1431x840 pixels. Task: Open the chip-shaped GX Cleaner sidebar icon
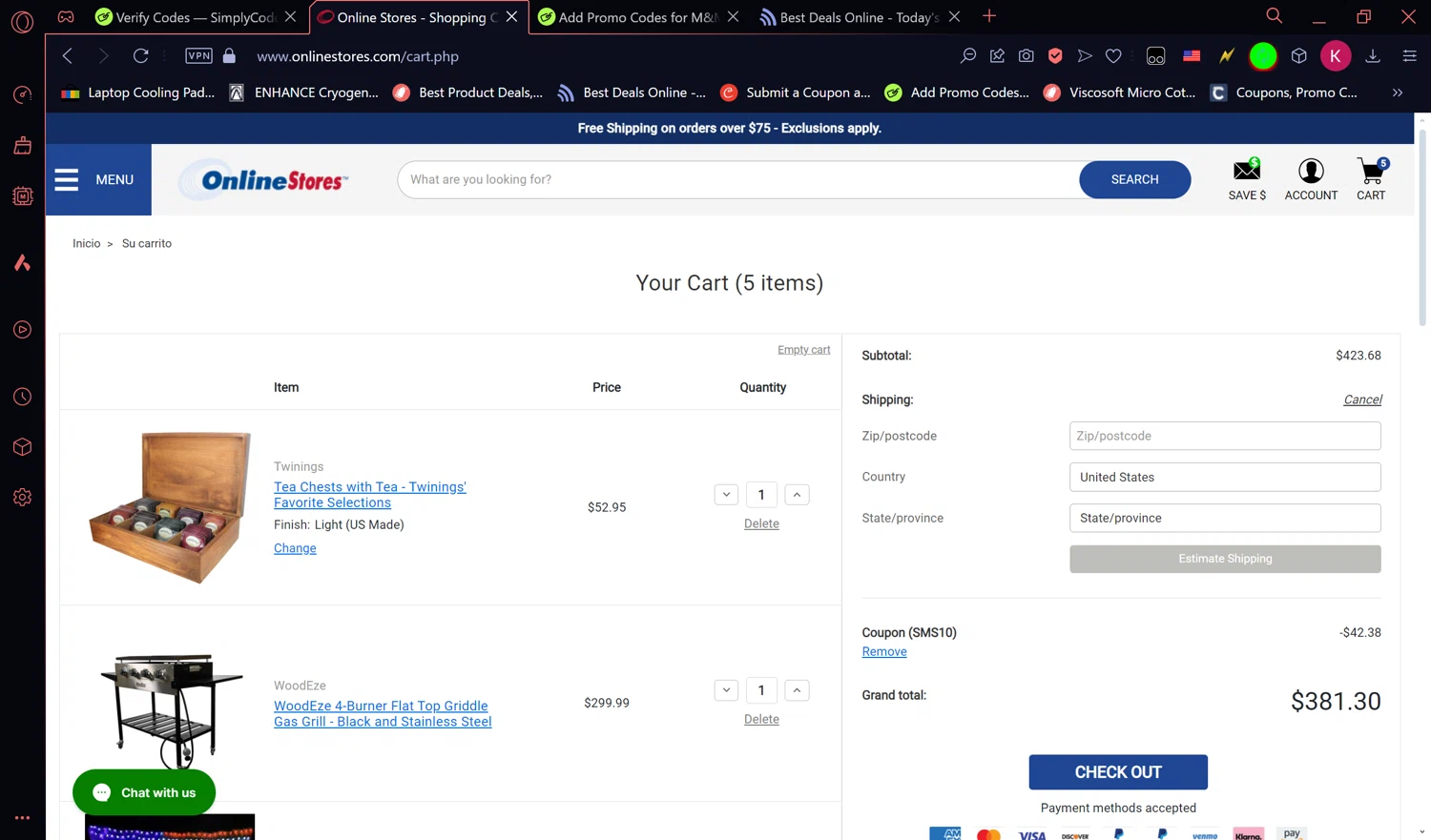click(22, 195)
